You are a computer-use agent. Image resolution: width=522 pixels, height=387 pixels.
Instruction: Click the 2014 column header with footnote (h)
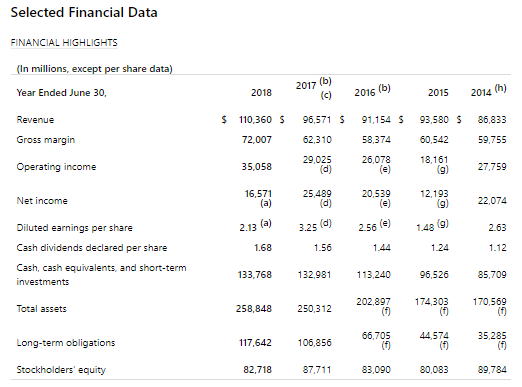488,90
